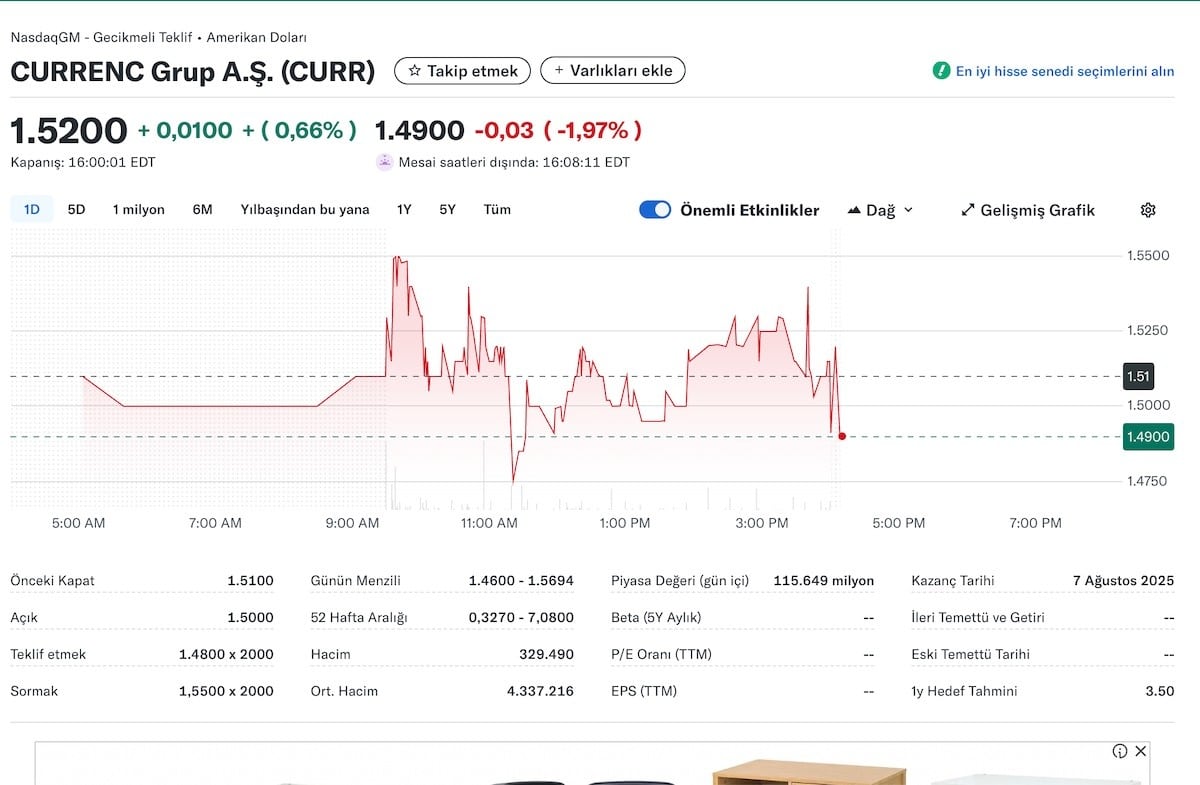Click the star icon in Takip etmek button
The height and width of the screenshot is (785, 1200).
point(414,71)
